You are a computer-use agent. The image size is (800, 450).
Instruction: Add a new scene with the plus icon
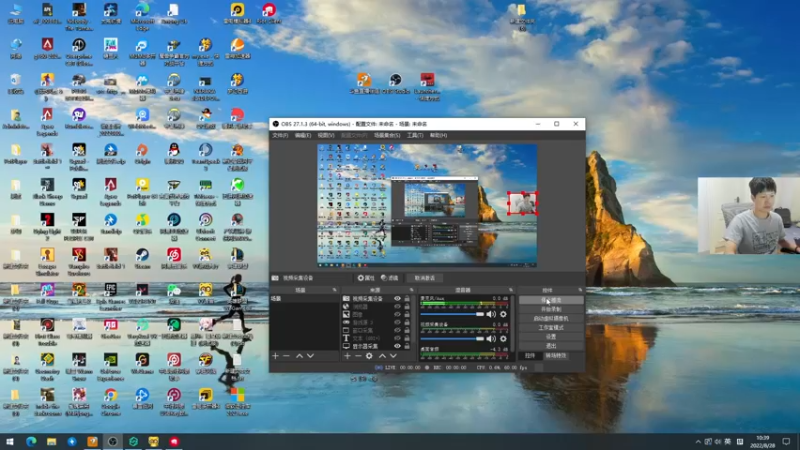[x=276, y=356]
